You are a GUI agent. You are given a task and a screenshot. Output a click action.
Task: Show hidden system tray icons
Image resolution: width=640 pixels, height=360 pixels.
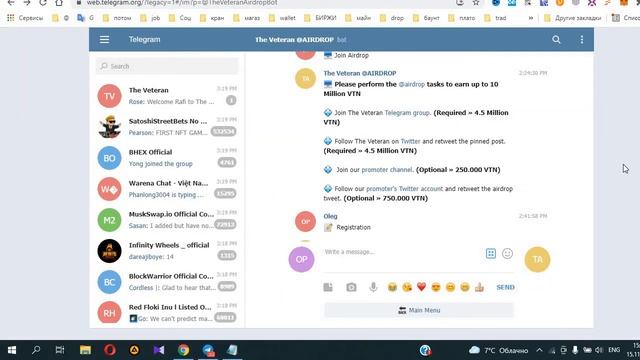539,350
